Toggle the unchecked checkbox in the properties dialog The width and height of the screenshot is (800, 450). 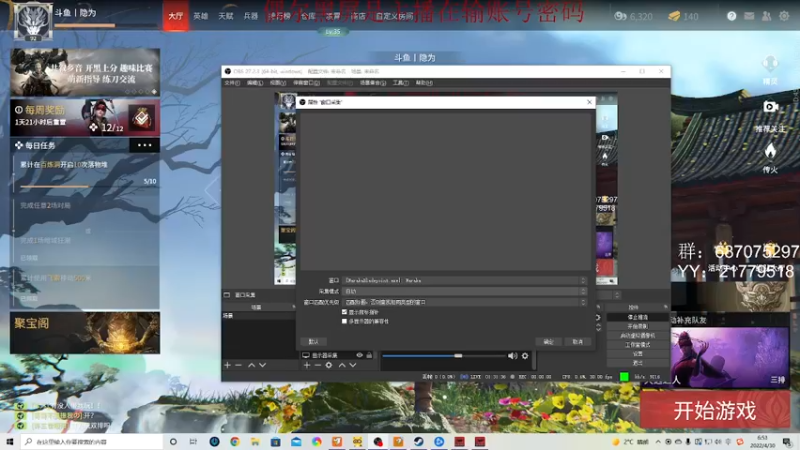click(x=344, y=321)
